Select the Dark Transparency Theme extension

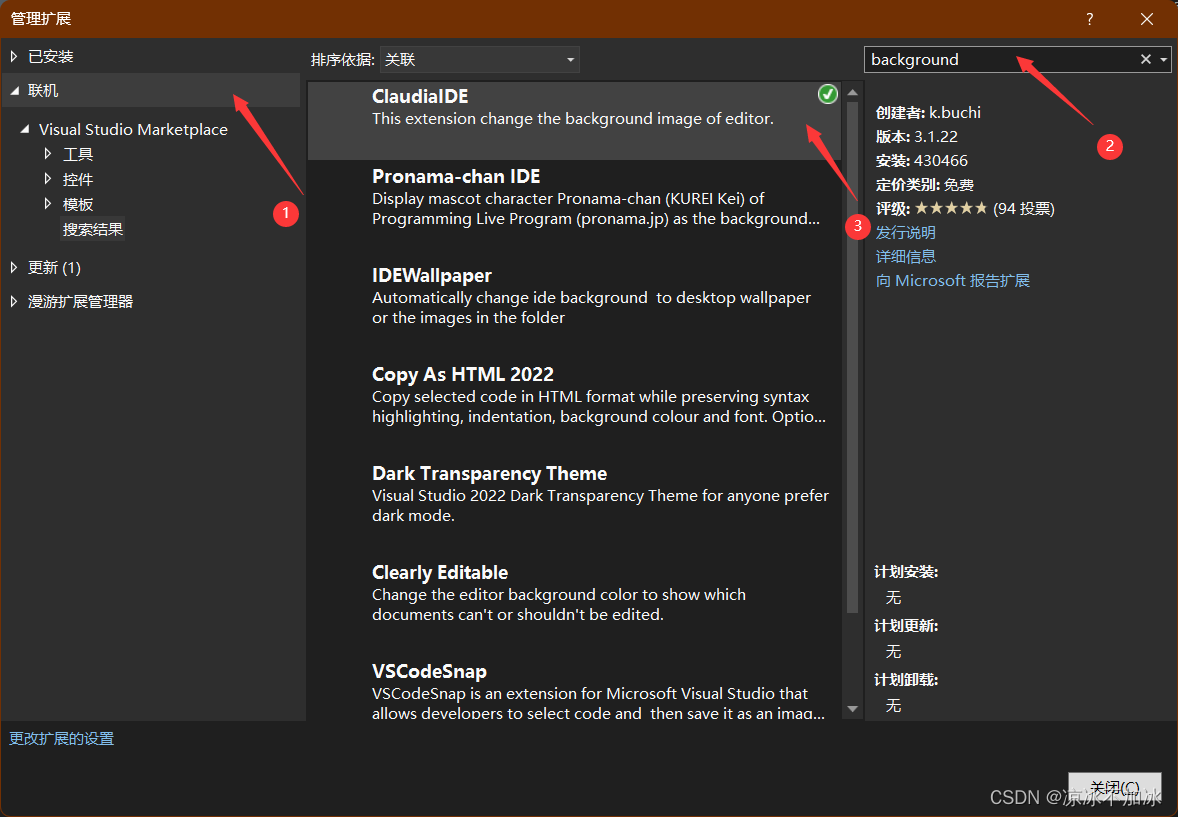[575, 495]
